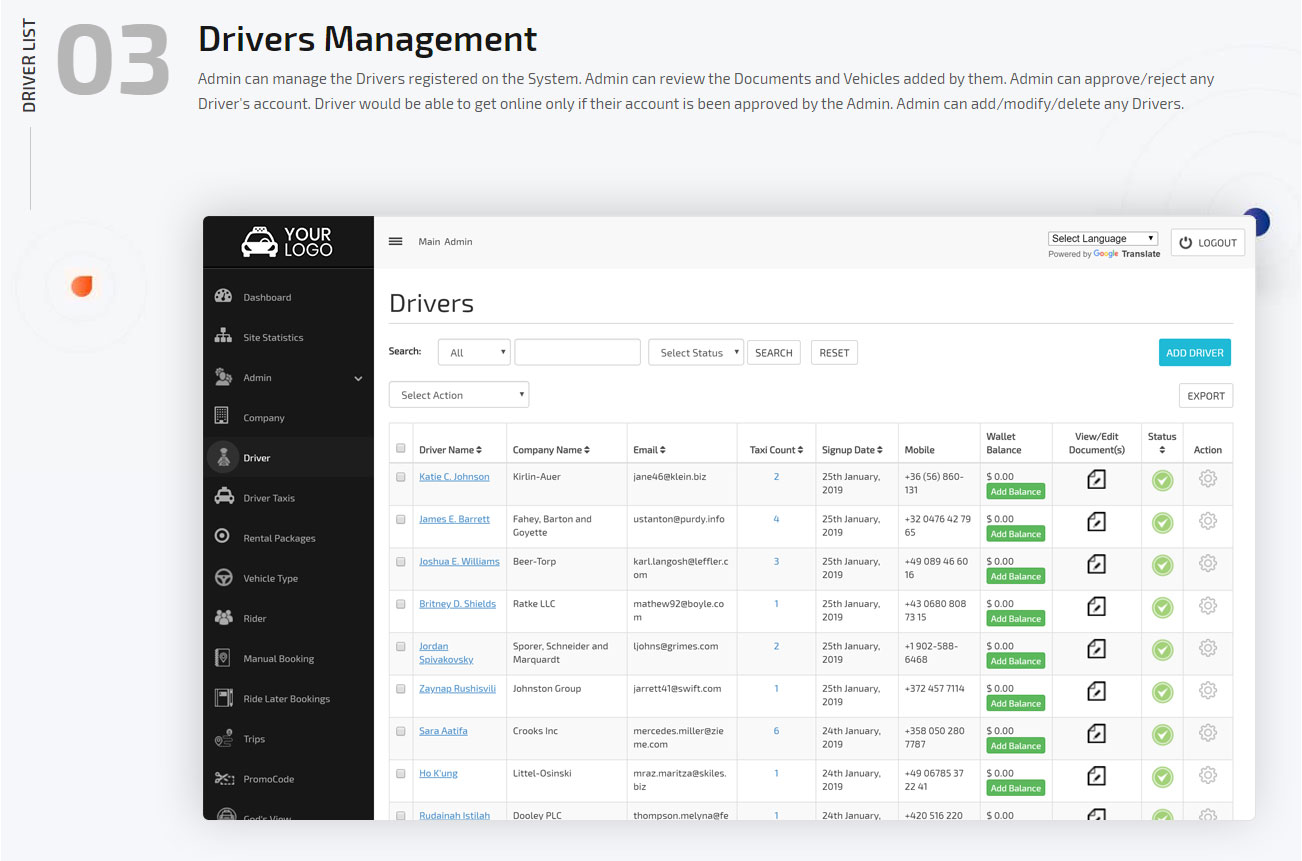Viewport: 1302px width, 861px height.
Task: Click the hamburger menu beside Main Admin
Action: (395, 240)
